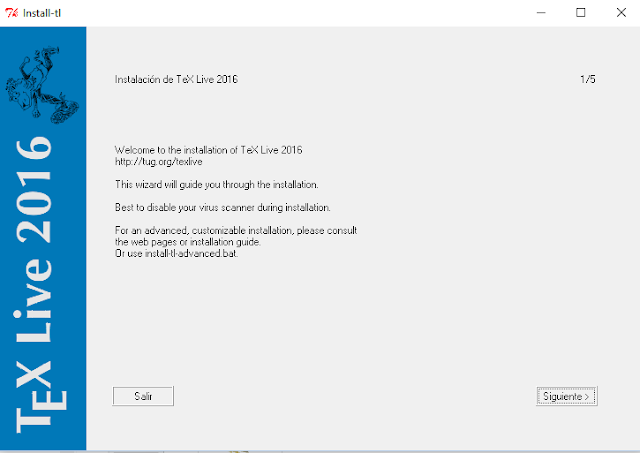640x453 pixels.
Task: Click the http://tug.org/texlive URL text
Action: (158, 162)
